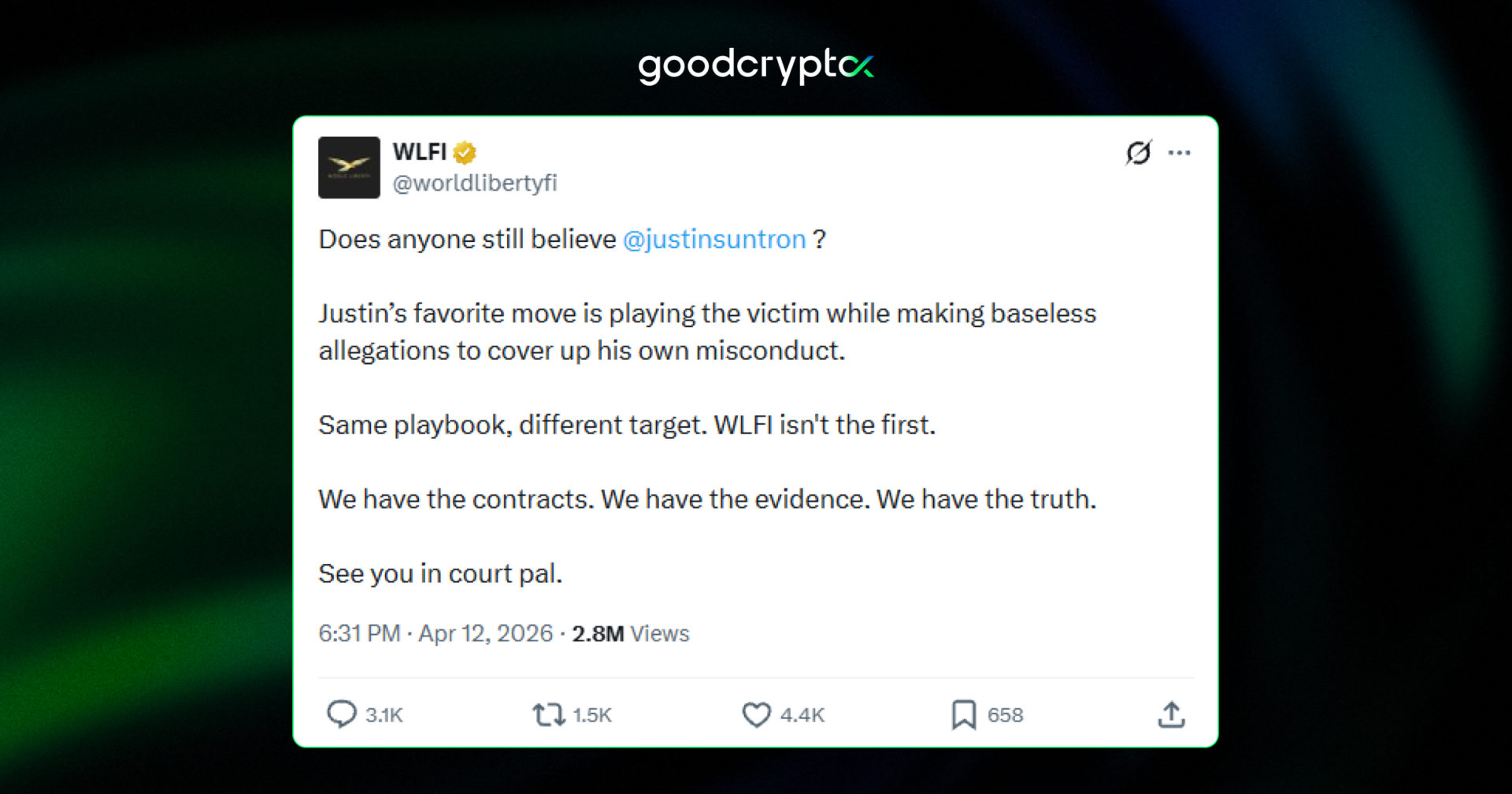
Task: Click the WLFI display name
Action: click(x=420, y=151)
